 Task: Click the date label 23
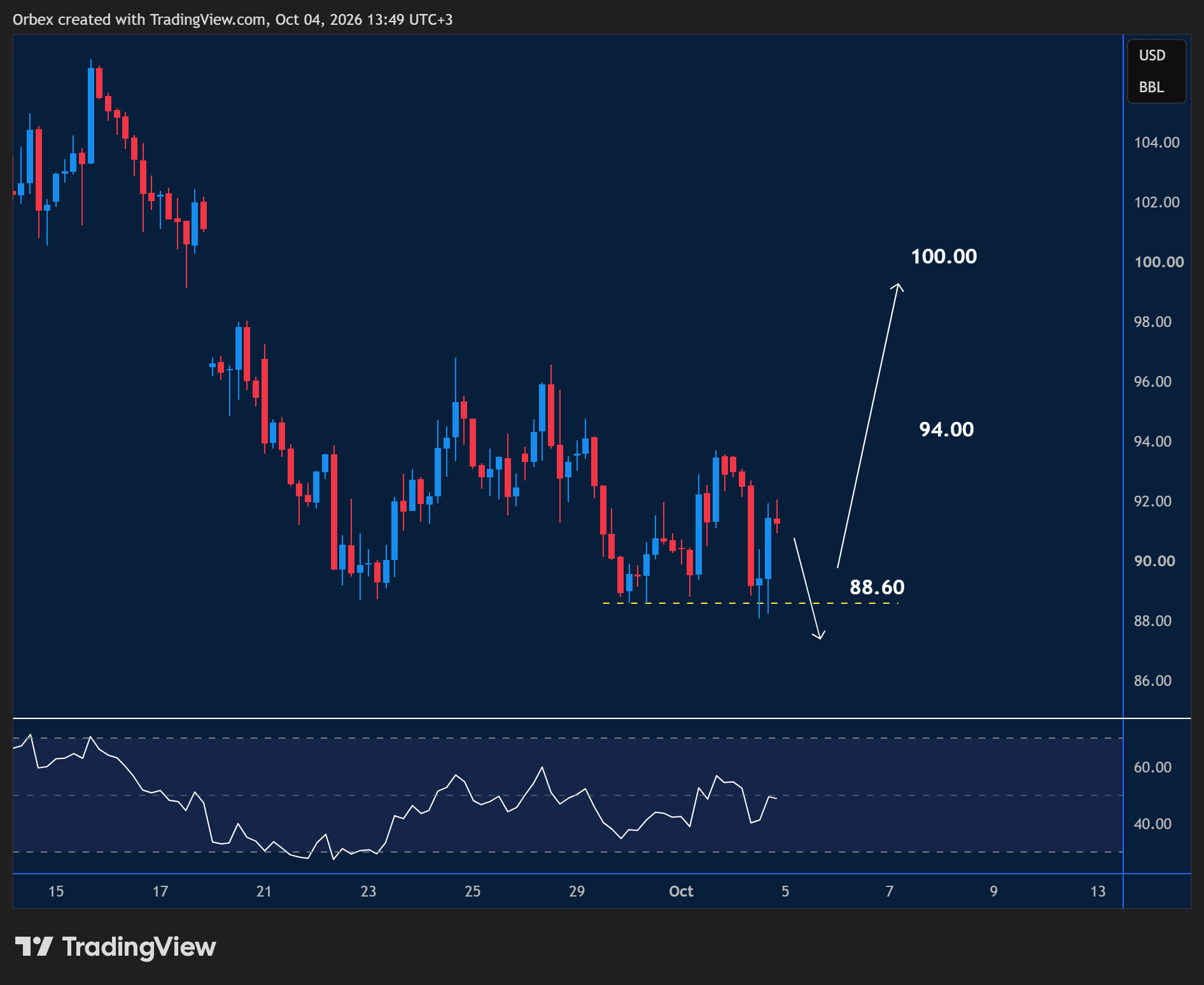tap(368, 891)
